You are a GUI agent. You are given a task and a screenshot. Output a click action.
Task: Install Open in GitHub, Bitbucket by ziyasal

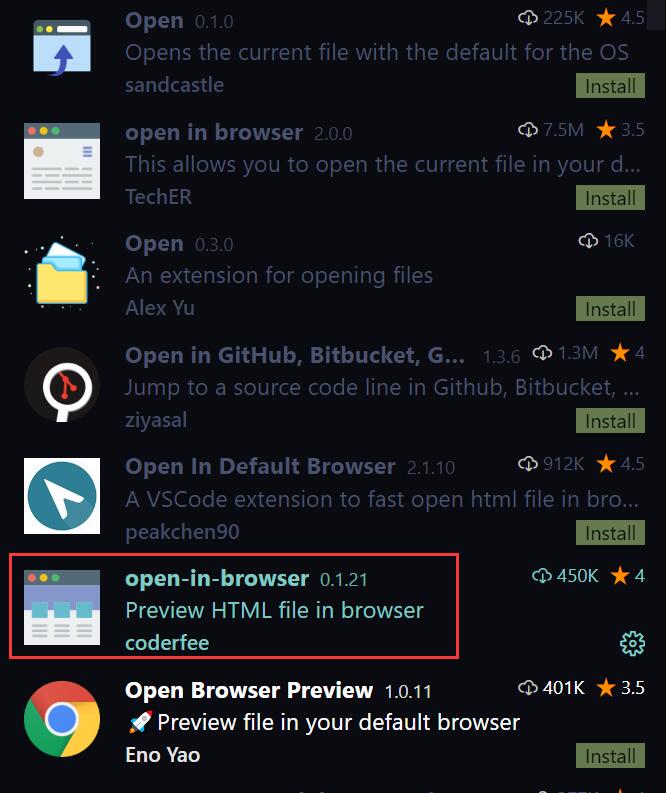click(610, 421)
